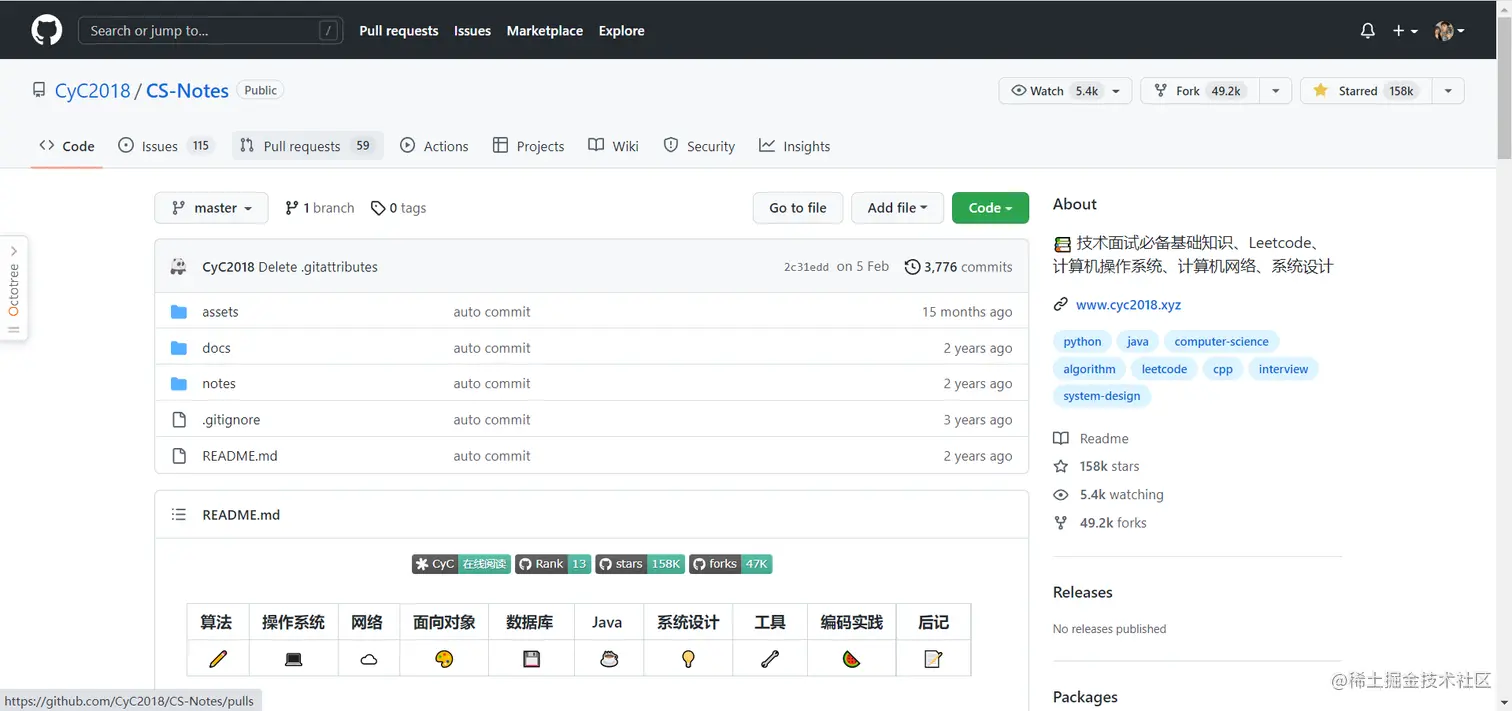The width and height of the screenshot is (1512, 711).
Task: Open the master branch dropdown
Action: (211, 208)
